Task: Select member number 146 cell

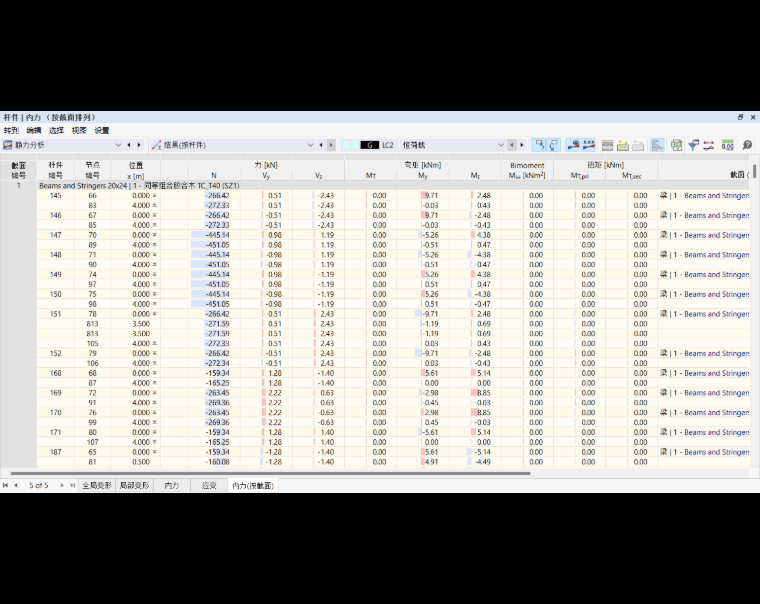Action: tap(56, 215)
